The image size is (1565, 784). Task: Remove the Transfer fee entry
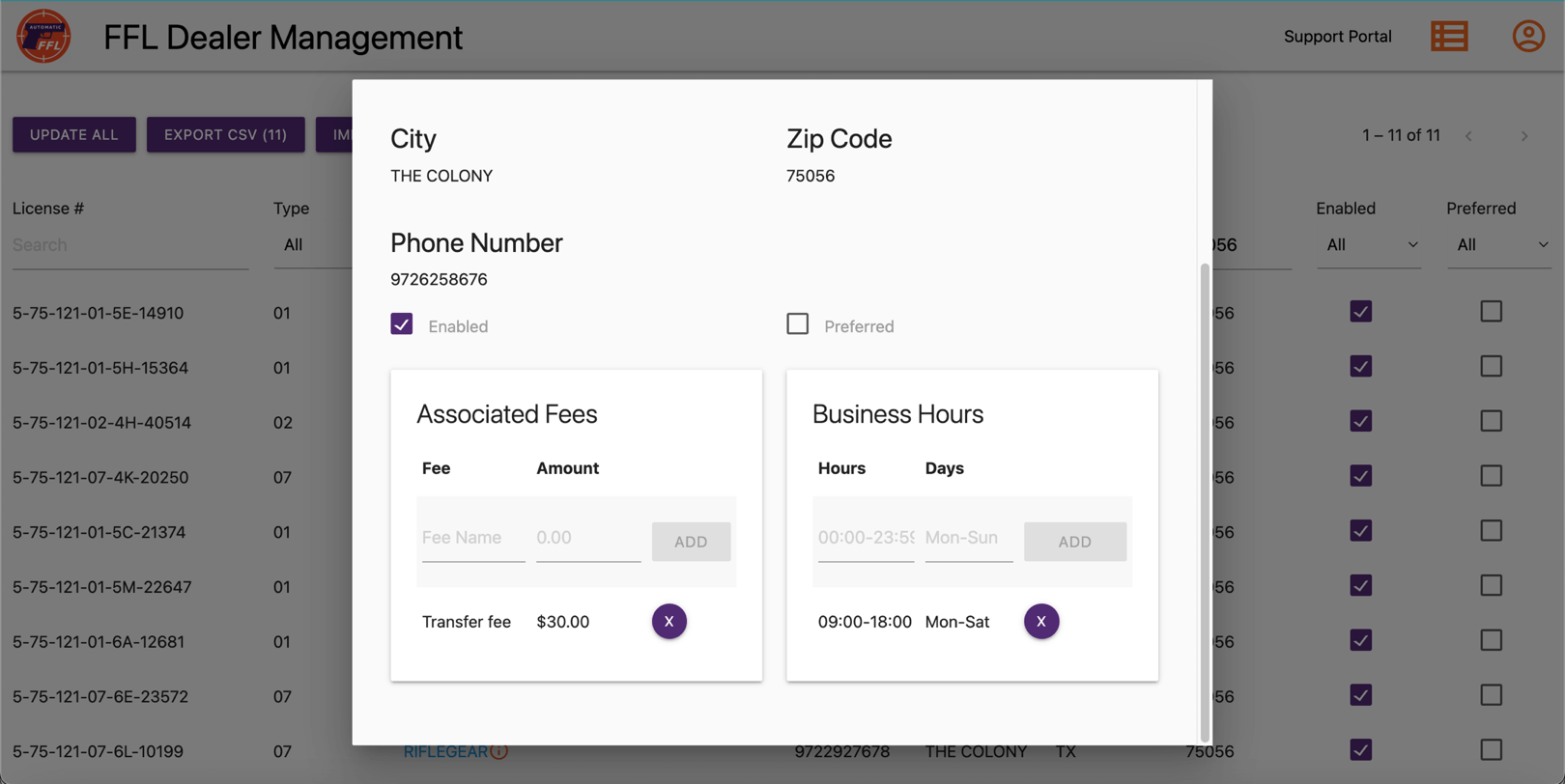669,622
